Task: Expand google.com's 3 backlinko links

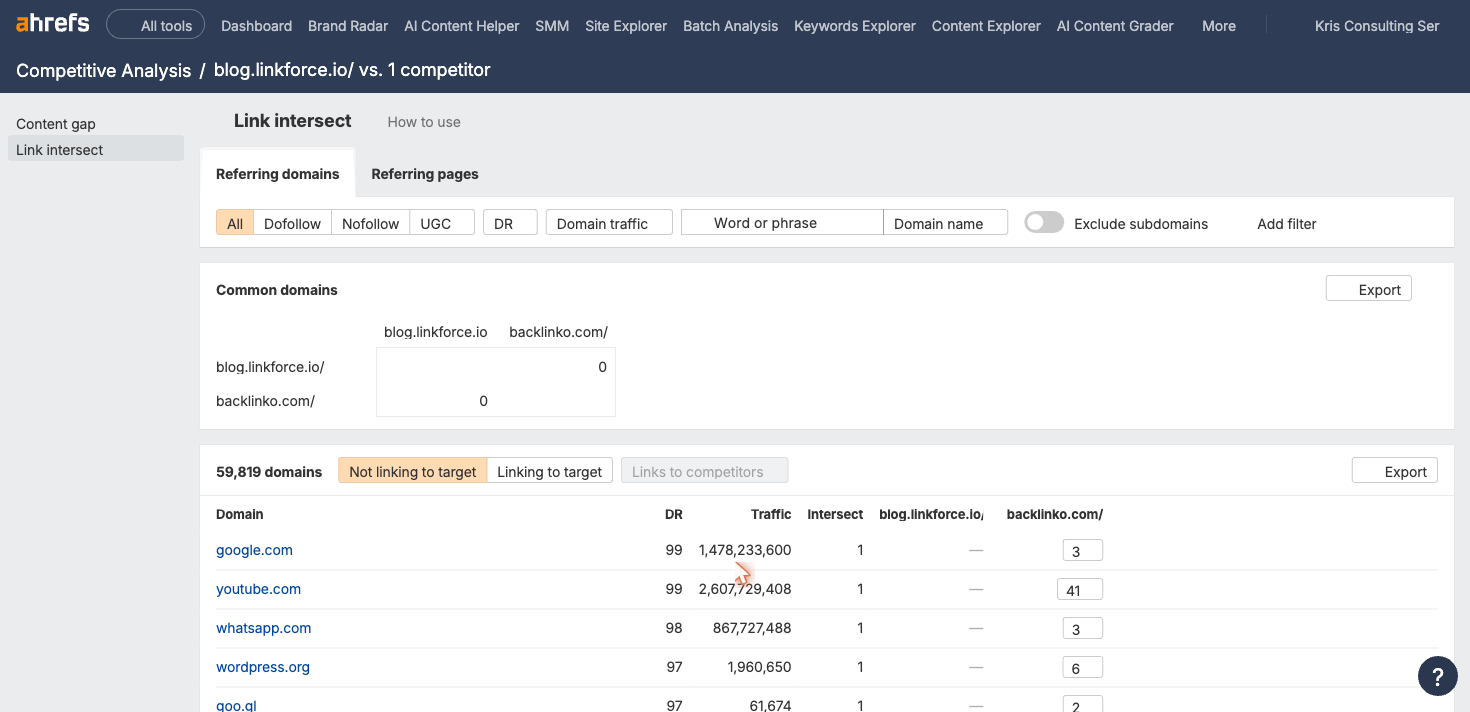Action: (1082, 550)
